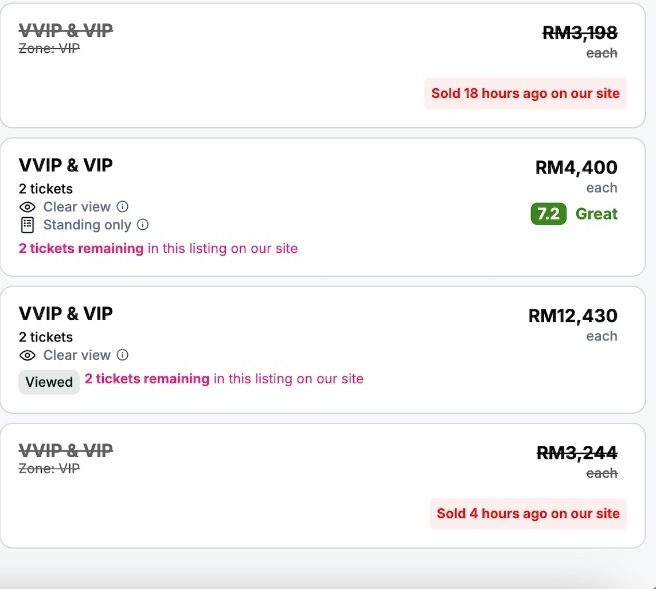Click '2 tickets remaining' text in RM4,400 listing
Viewport: 656px width, 589px height.
(x=81, y=248)
